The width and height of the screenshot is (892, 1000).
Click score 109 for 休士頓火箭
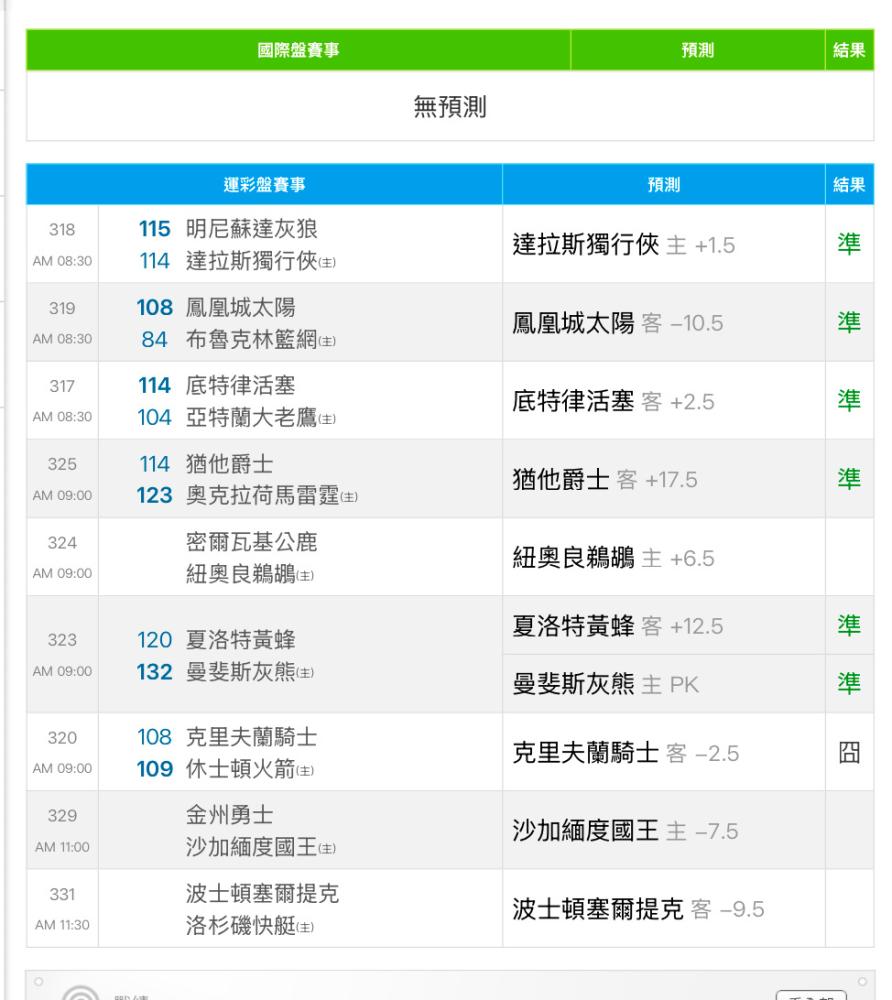click(154, 769)
